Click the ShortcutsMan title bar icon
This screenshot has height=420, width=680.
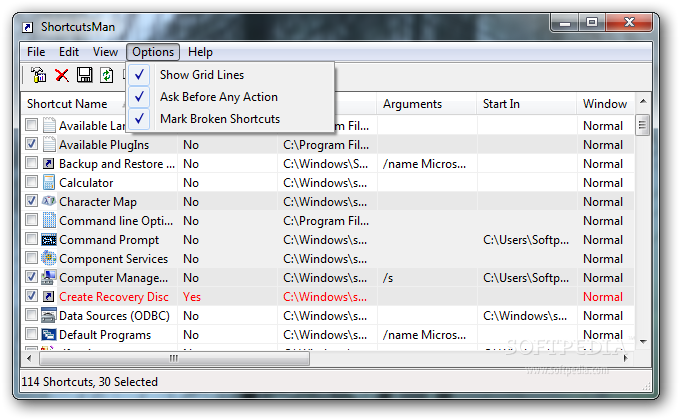point(28,28)
